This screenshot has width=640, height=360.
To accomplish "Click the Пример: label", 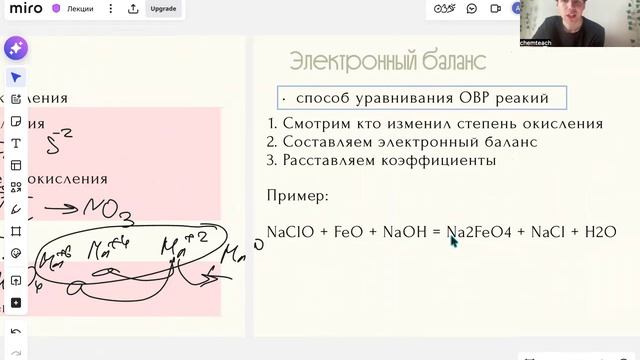I will pyautogui.click(x=298, y=196).
